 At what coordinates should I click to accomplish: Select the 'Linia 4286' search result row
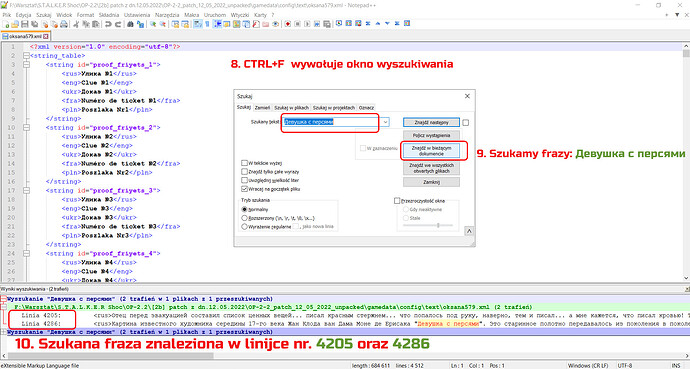[x=345, y=324]
